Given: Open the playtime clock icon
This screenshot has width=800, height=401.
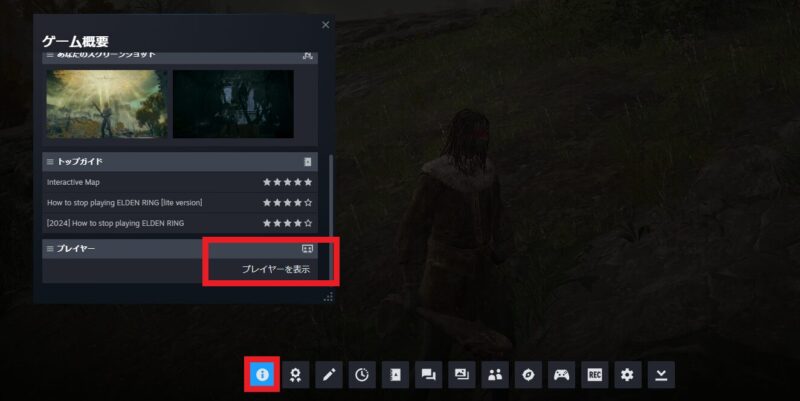Looking at the screenshot, I should point(362,375).
